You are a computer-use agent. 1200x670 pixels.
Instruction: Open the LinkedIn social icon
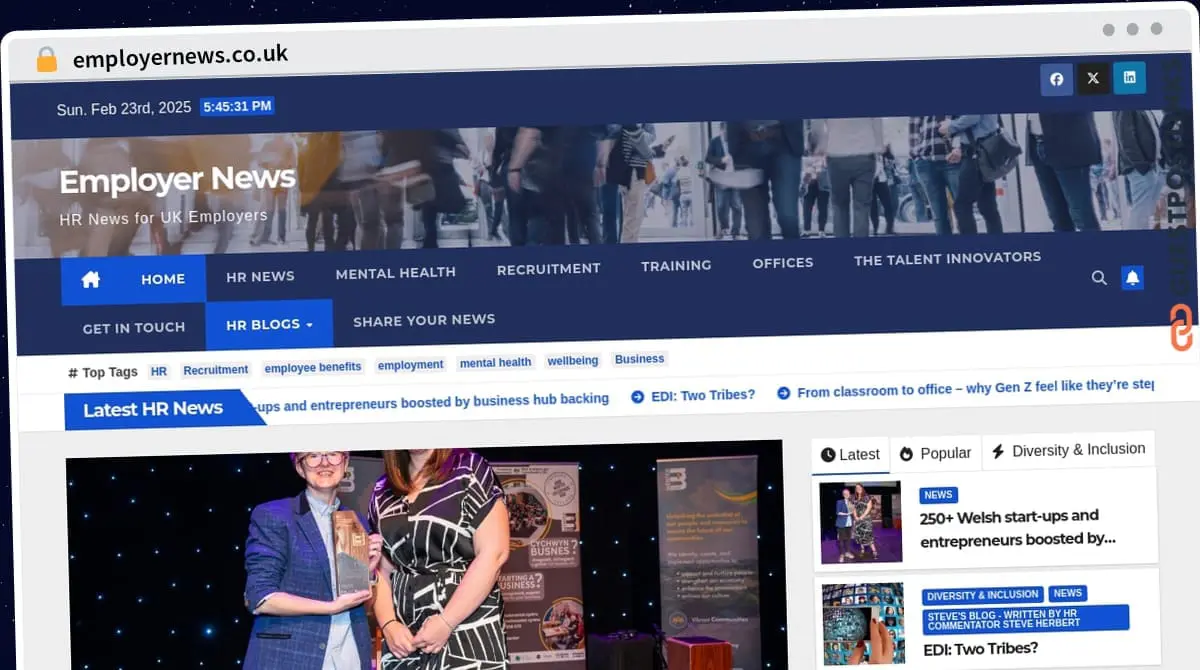pyautogui.click(x=1130, y=77)
